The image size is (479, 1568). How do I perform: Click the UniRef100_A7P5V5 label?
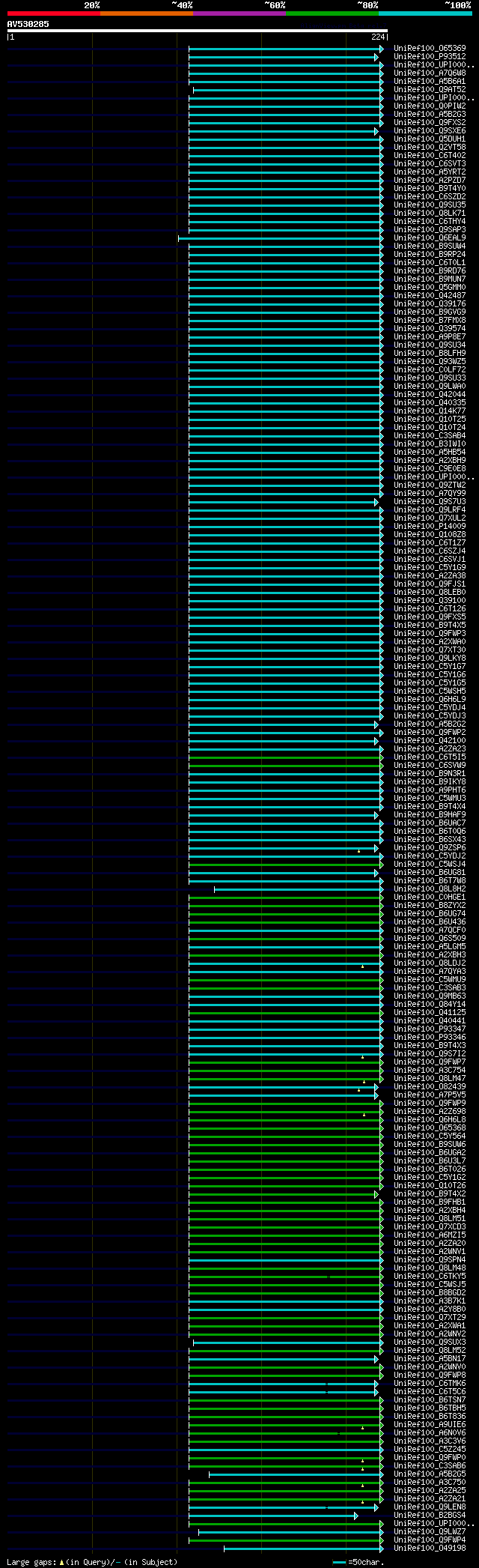tap(430, 1095)
